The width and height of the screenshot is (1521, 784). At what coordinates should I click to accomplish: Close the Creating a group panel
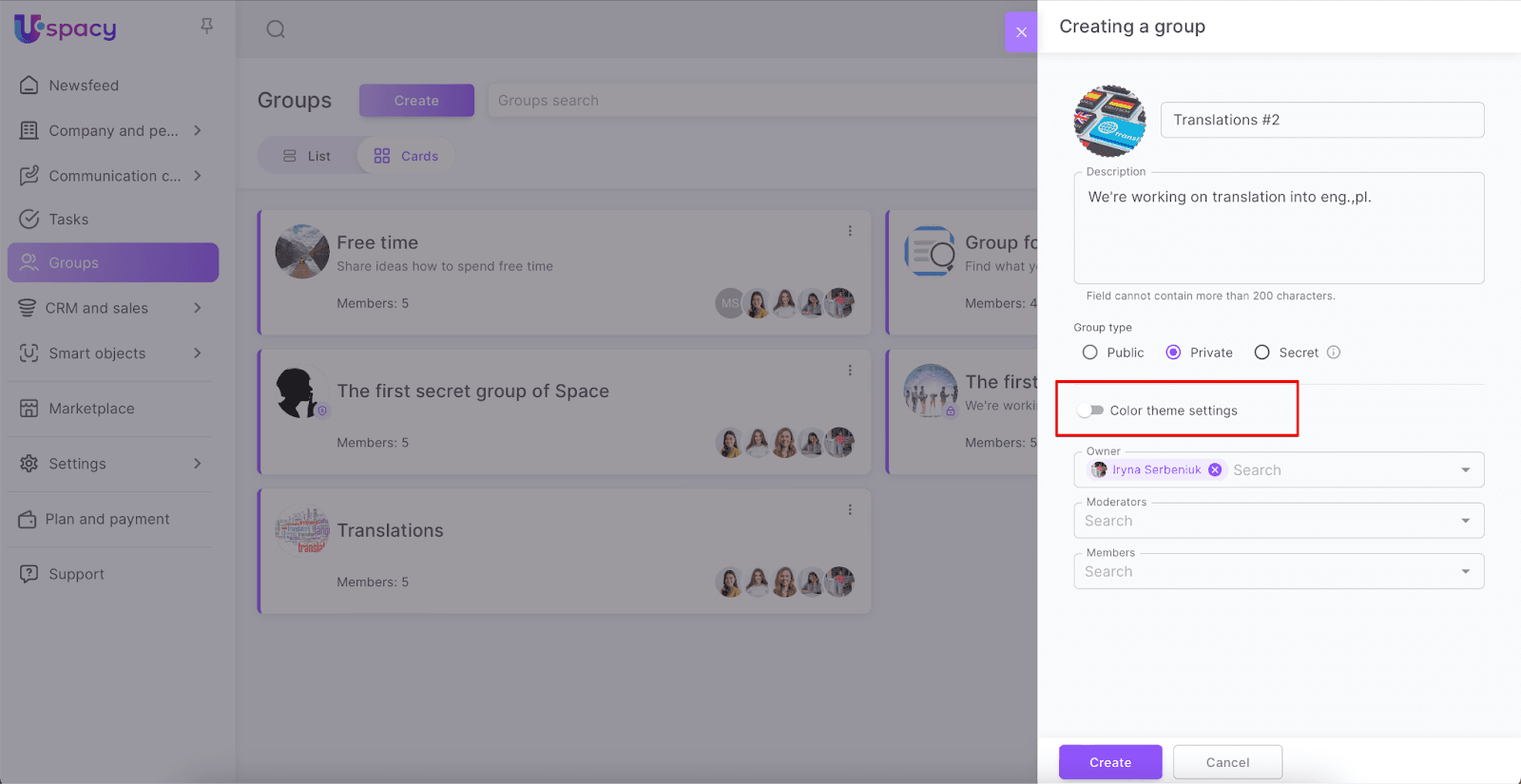click(1021, 32)
